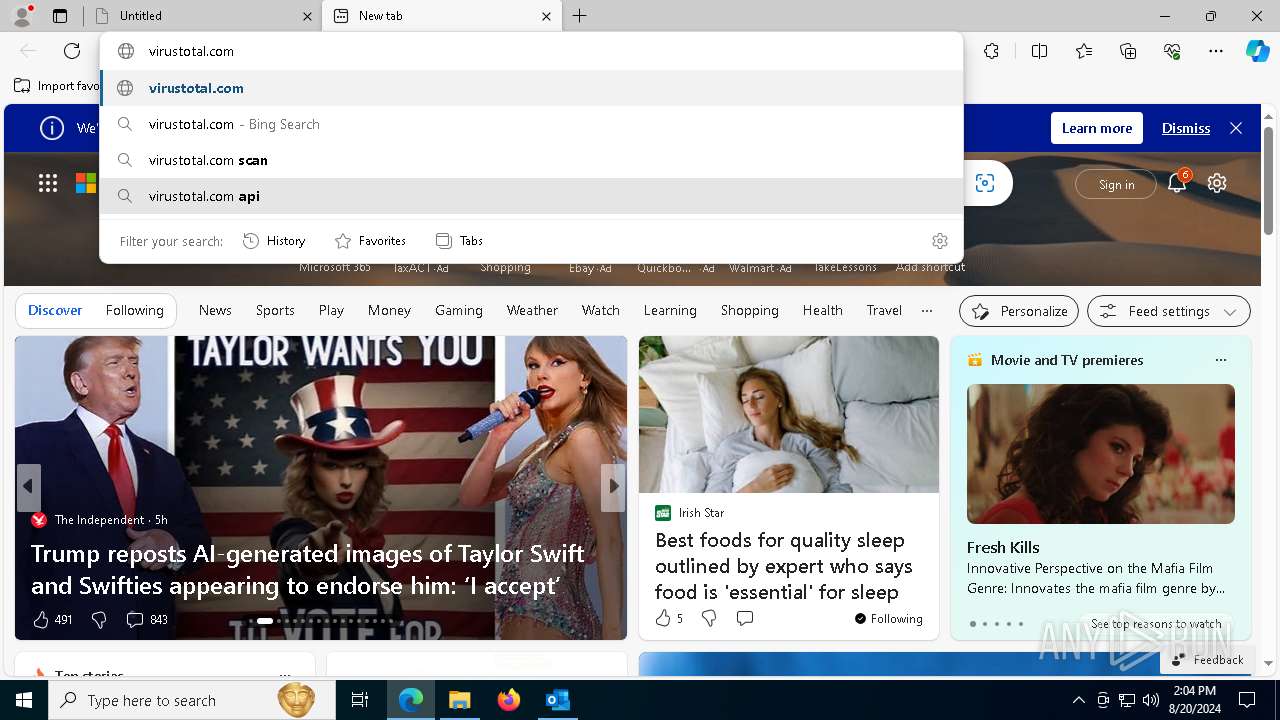Click the Personalize button
The width and height of the screenshot is (1280, 720).
[1019, 311]
